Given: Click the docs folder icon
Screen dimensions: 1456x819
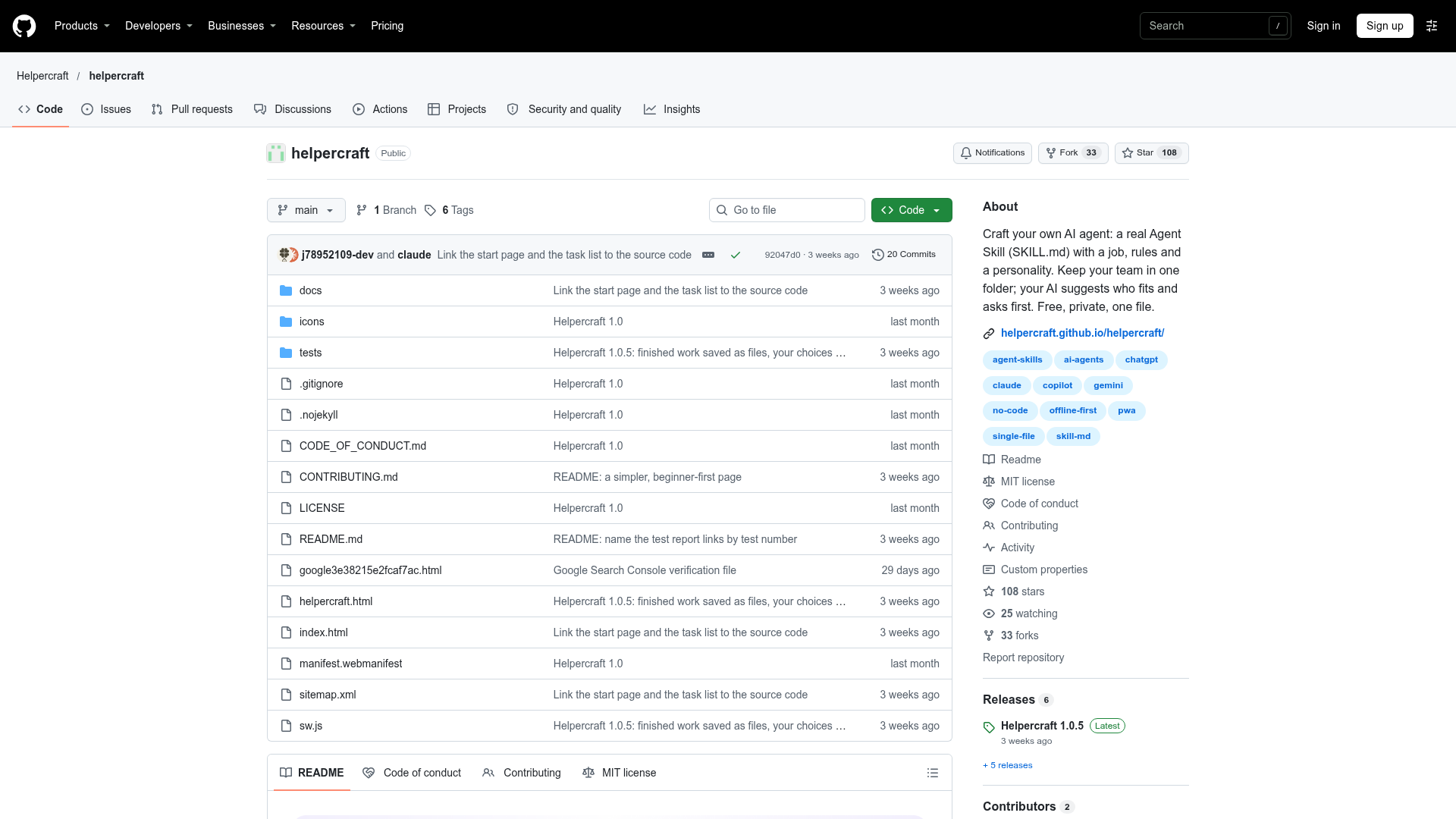Looking at the screenshot, I should tap(286, 290).
